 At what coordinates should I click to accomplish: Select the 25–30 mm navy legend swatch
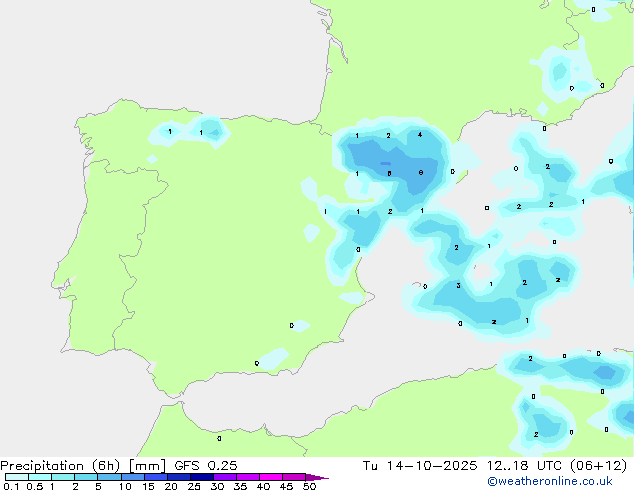[x=202, y=477]
